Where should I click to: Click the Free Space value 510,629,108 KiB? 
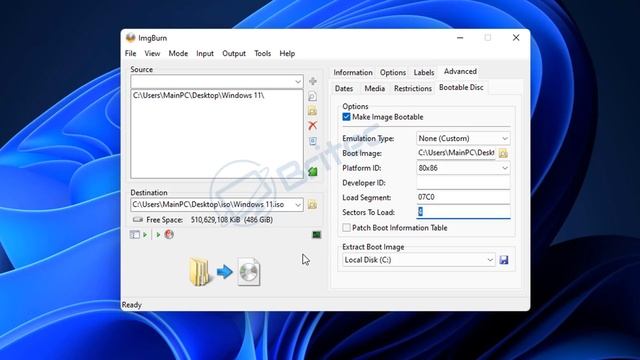[x=216, y=220]
